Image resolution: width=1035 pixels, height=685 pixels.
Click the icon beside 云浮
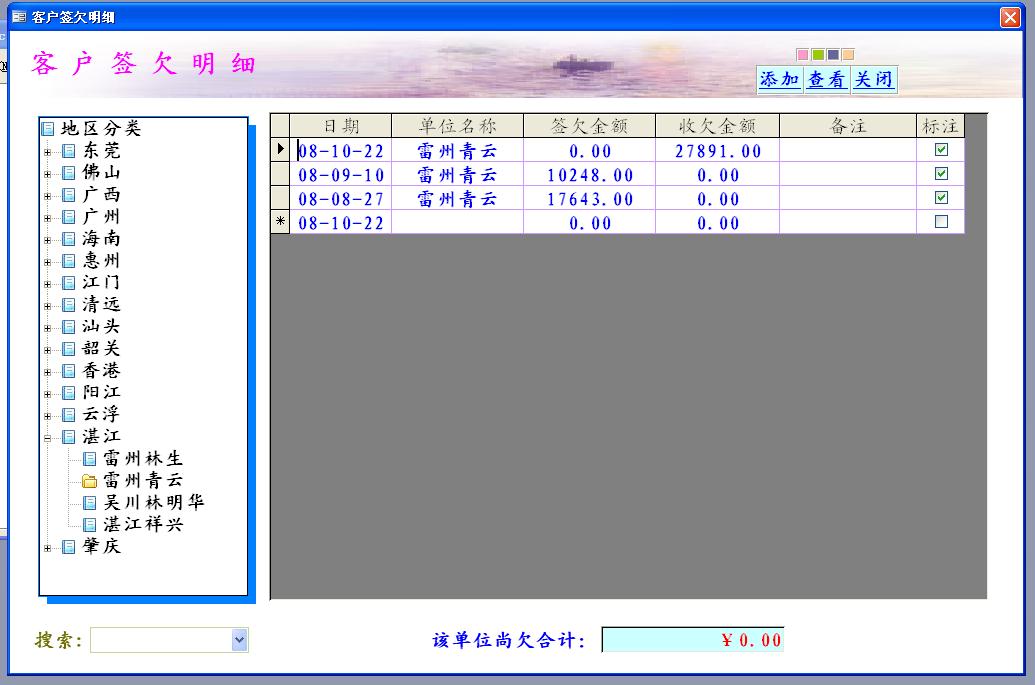(69, 414)
